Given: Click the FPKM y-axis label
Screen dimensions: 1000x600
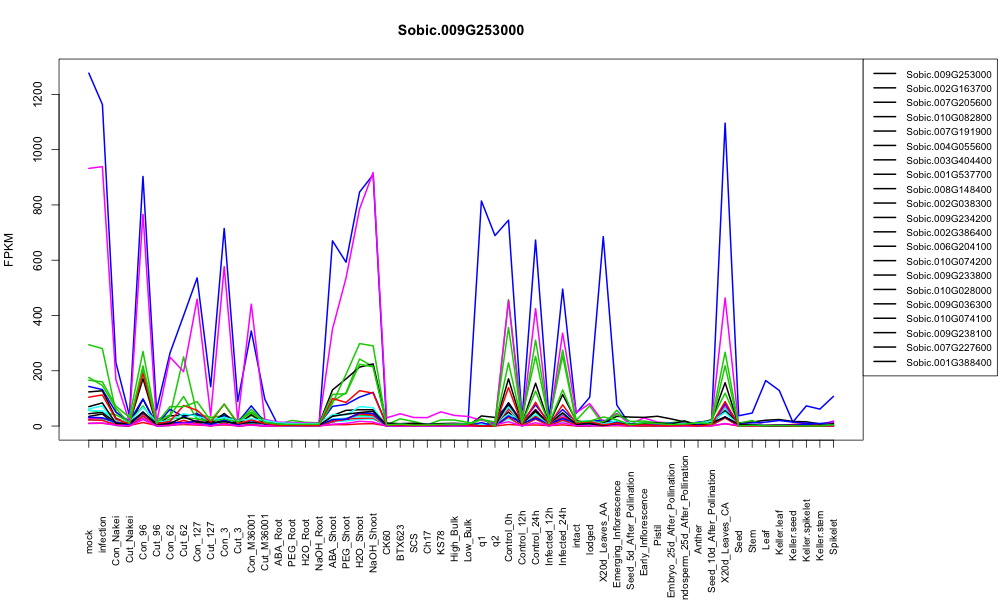Looking at the screenshot, I should 9,250.
